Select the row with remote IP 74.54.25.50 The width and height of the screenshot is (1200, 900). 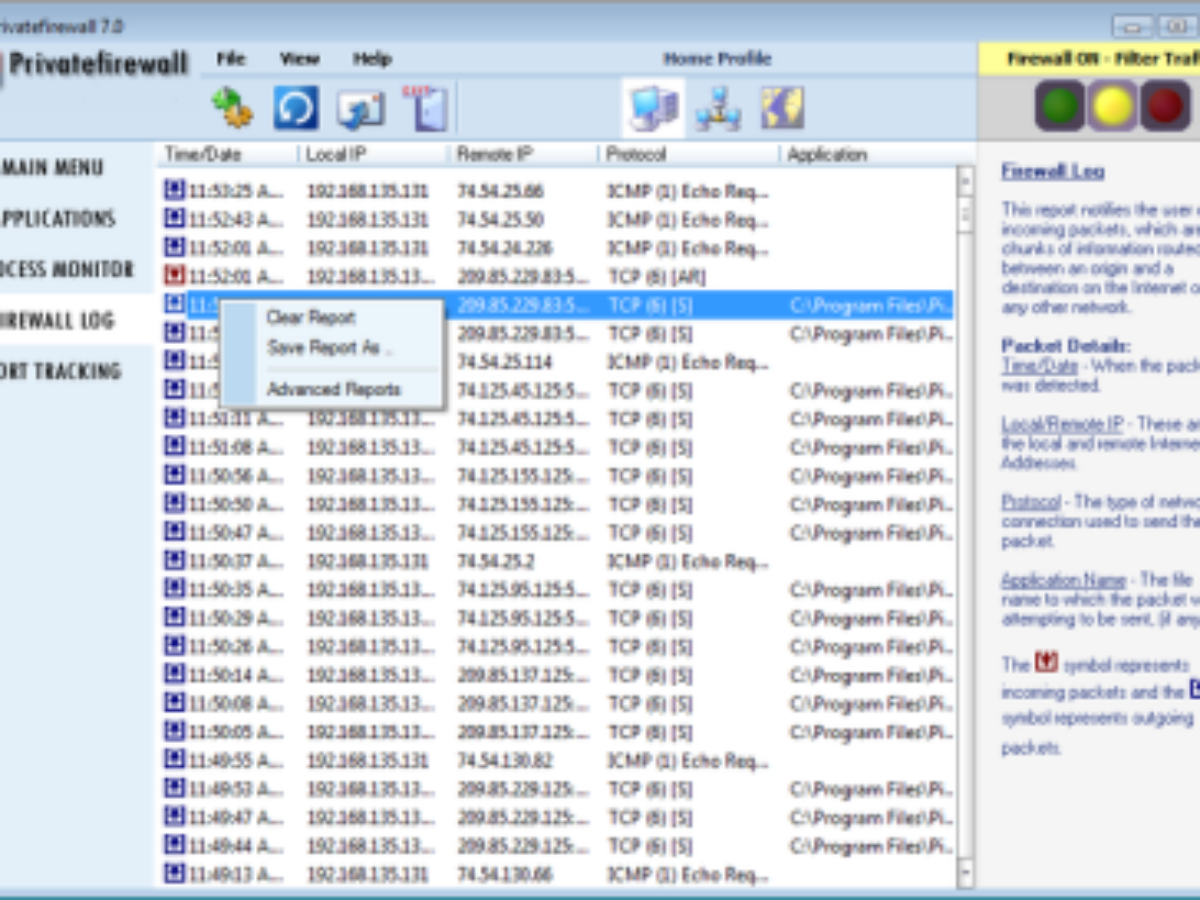click(556, 219)
